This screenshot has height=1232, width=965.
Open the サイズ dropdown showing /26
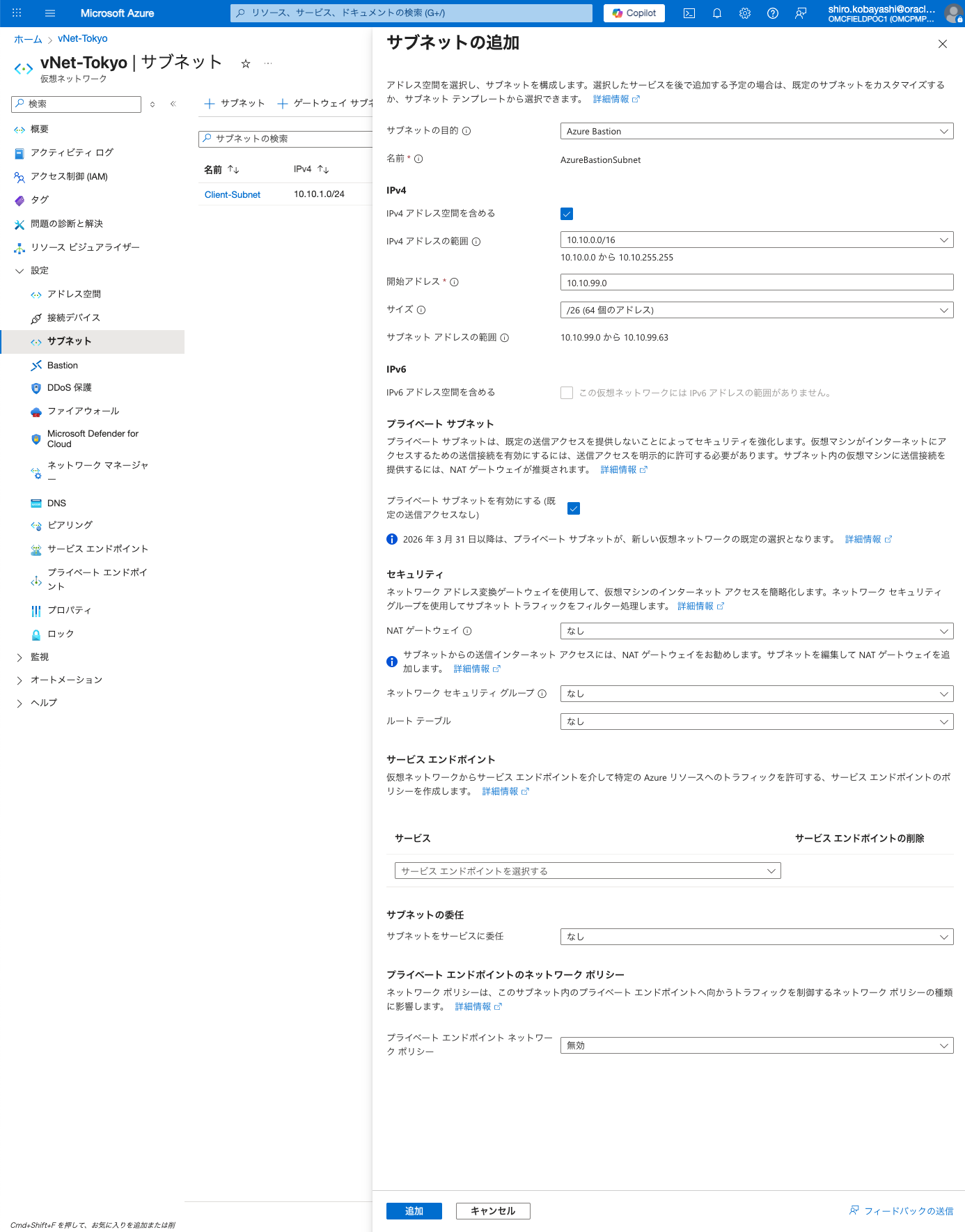click(x=757, y=310)
